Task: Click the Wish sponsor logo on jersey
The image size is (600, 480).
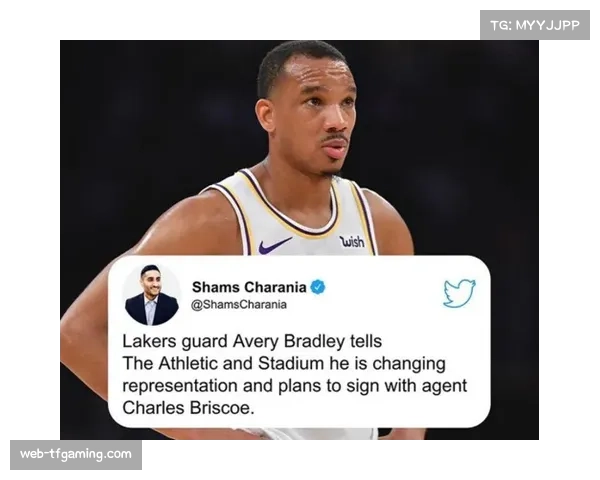Action: [352, 241]
